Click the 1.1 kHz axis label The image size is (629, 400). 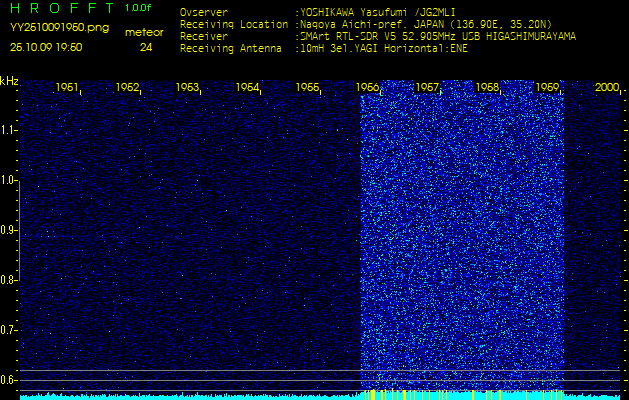coord(7,130)
